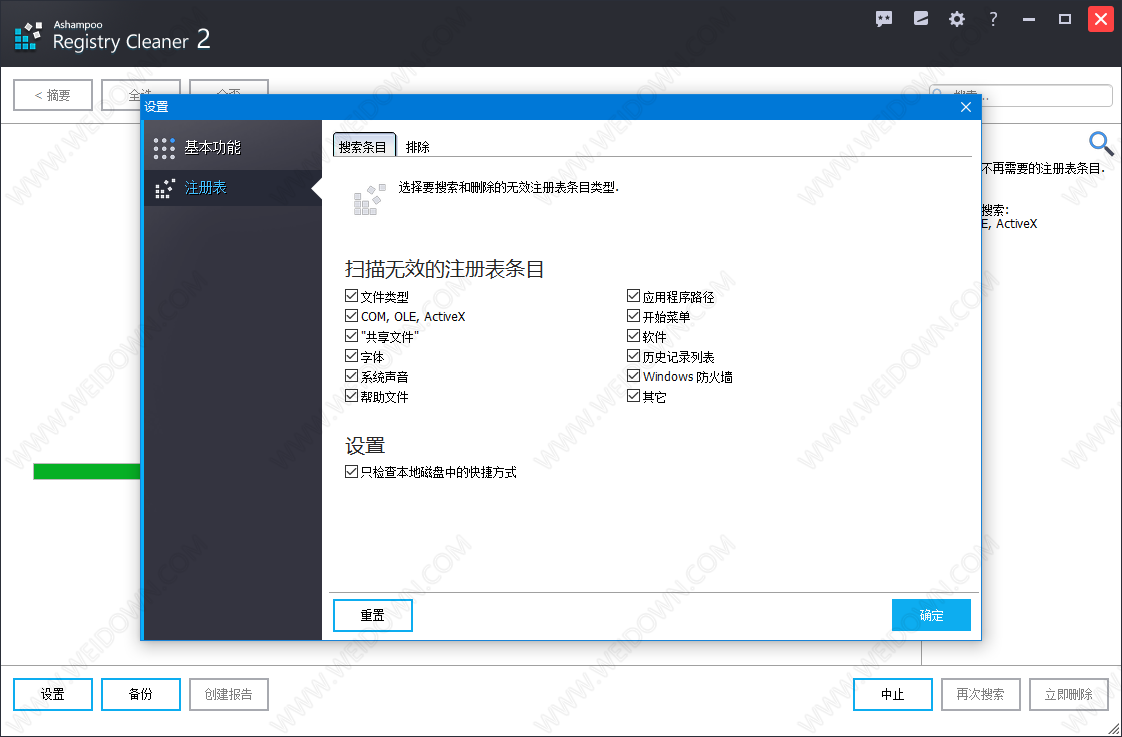
Task: Click the Ashampoo Registry Cleaner logo
Action: tap(29, 36)
